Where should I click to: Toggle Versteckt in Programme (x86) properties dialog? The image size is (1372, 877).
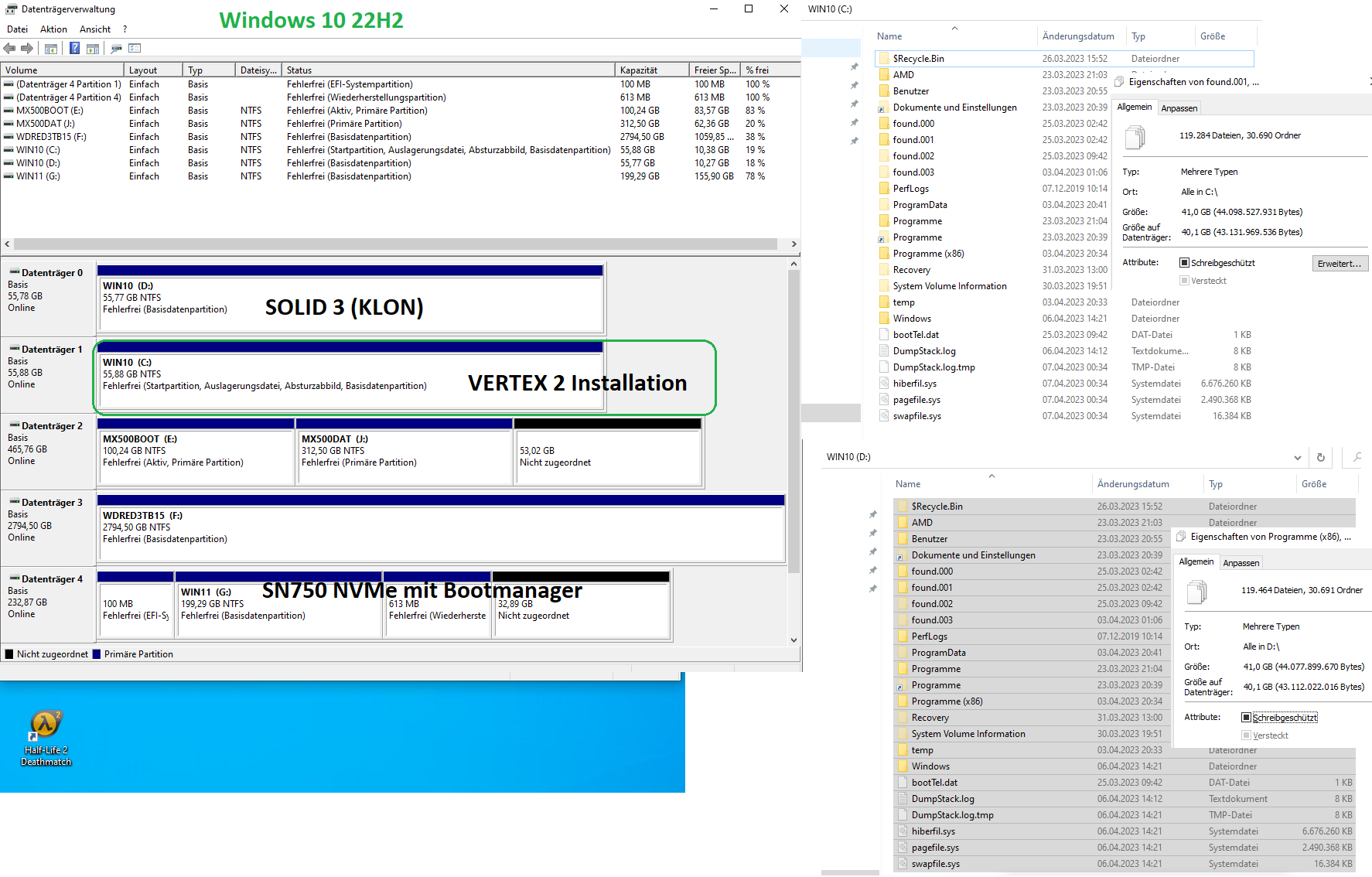pos(1246,735)
